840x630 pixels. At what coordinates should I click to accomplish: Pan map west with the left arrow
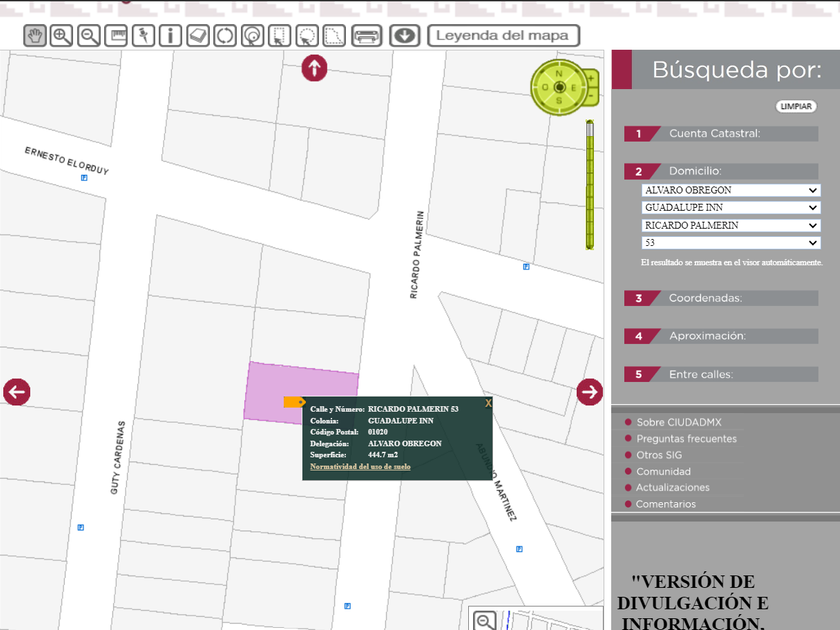coord(16,391)
